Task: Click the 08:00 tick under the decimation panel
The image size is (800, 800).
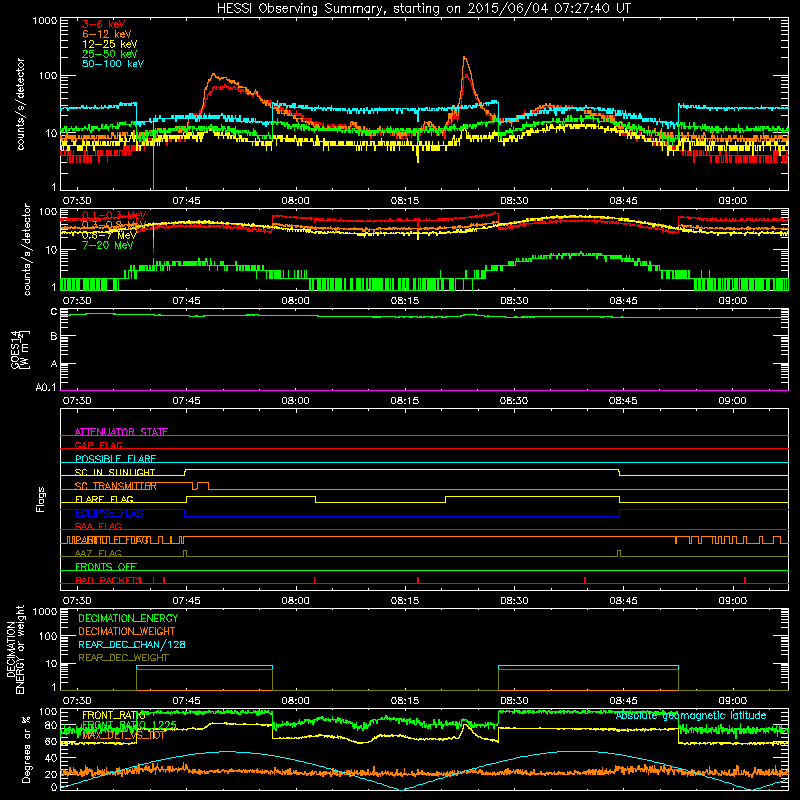Action: point(295,701)
